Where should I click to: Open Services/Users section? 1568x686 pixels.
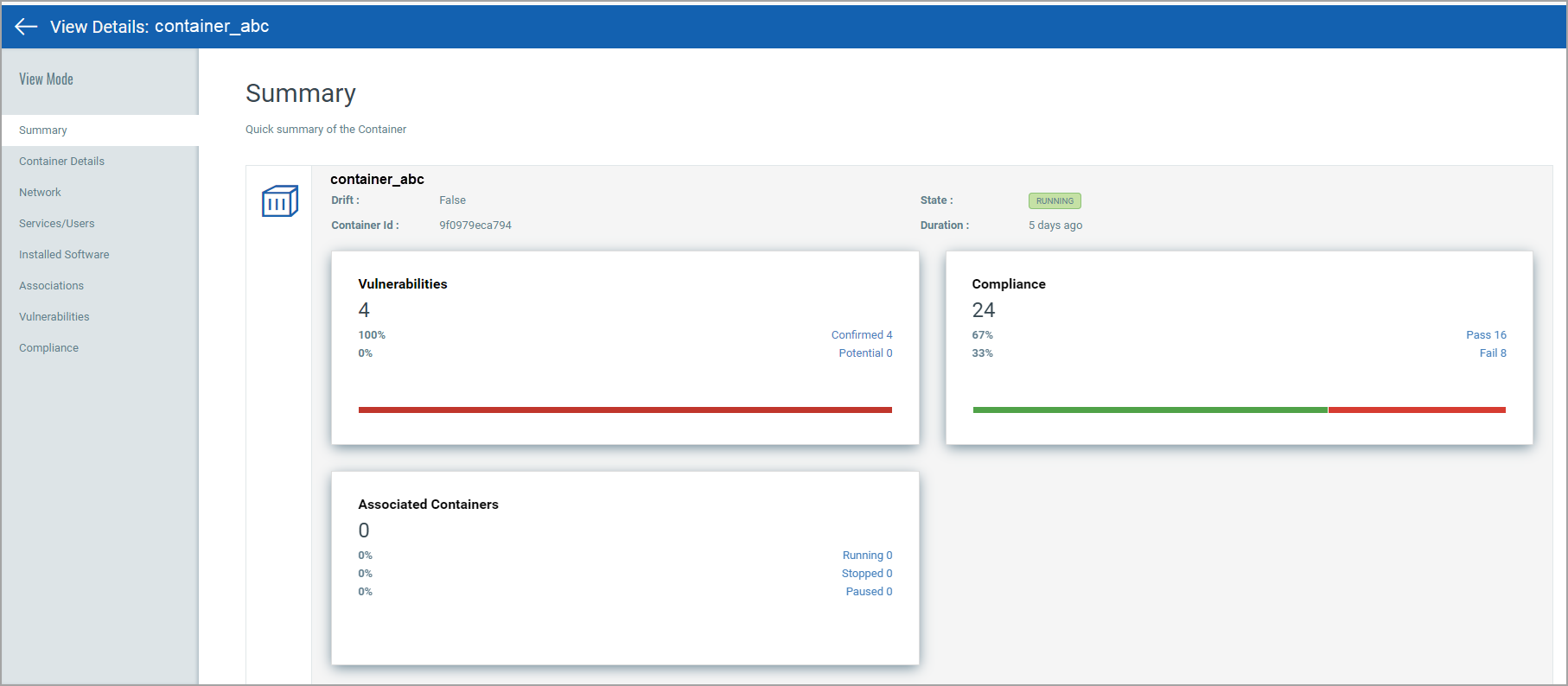(x=100, y=224)
